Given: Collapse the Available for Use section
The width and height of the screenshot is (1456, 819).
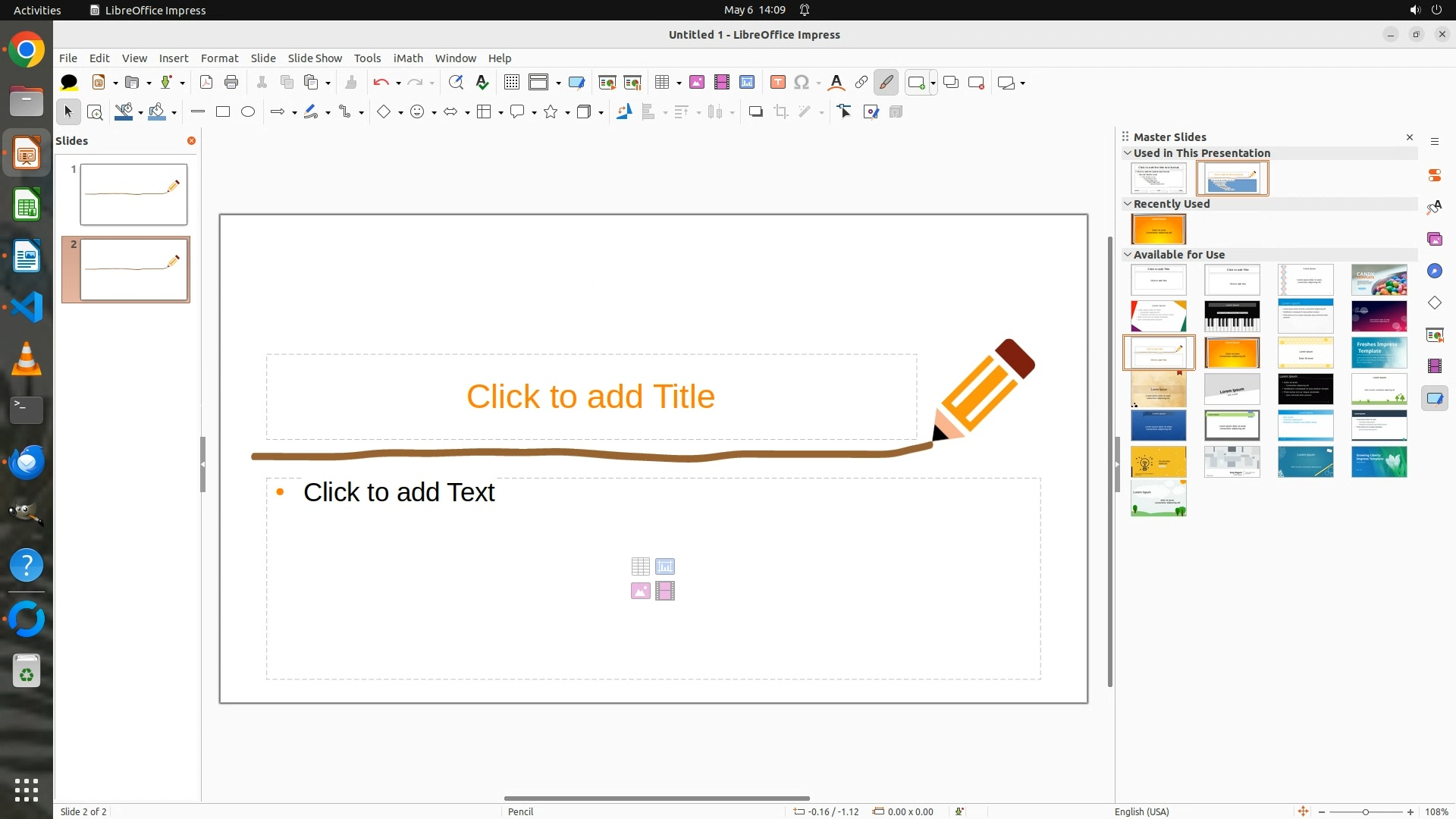Looking at the screenshot, I should point(1128,255).
